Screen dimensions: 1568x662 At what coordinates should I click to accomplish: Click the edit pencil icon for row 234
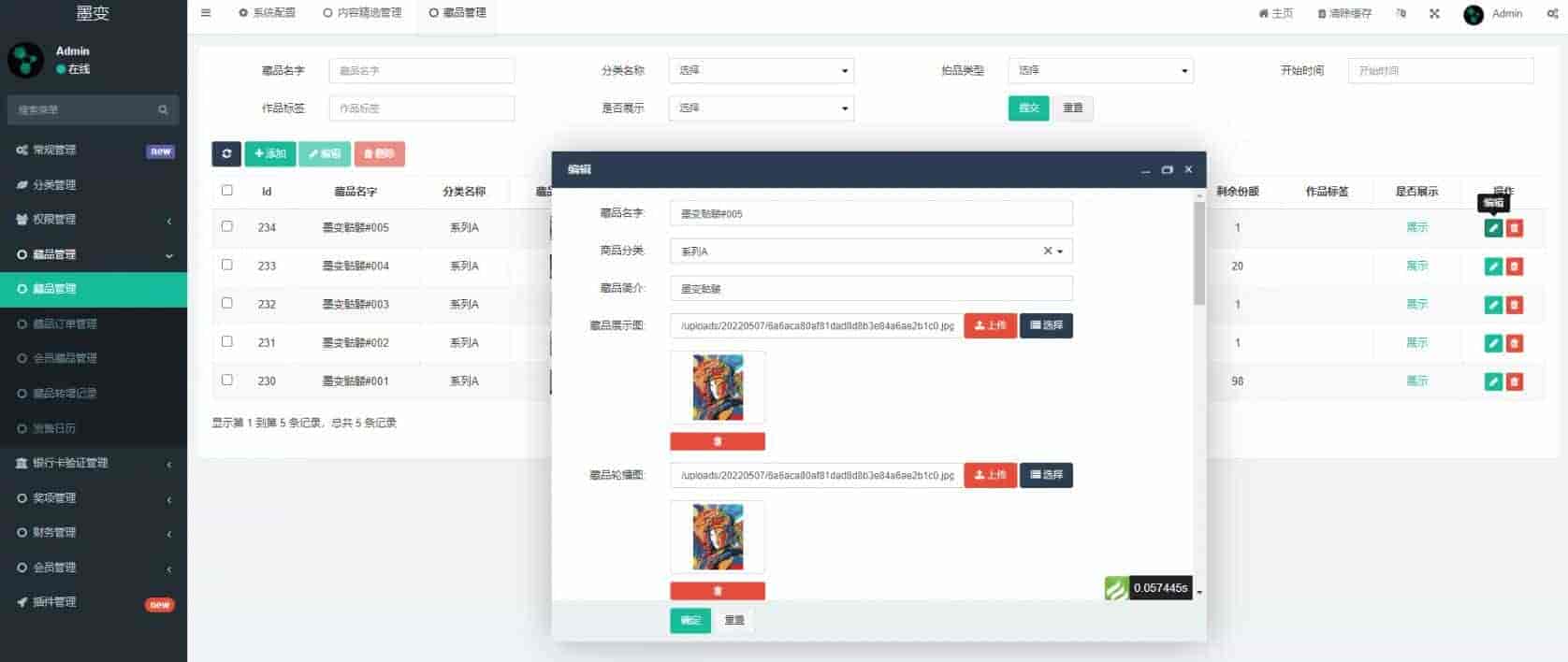click(x=1493, y=228)
